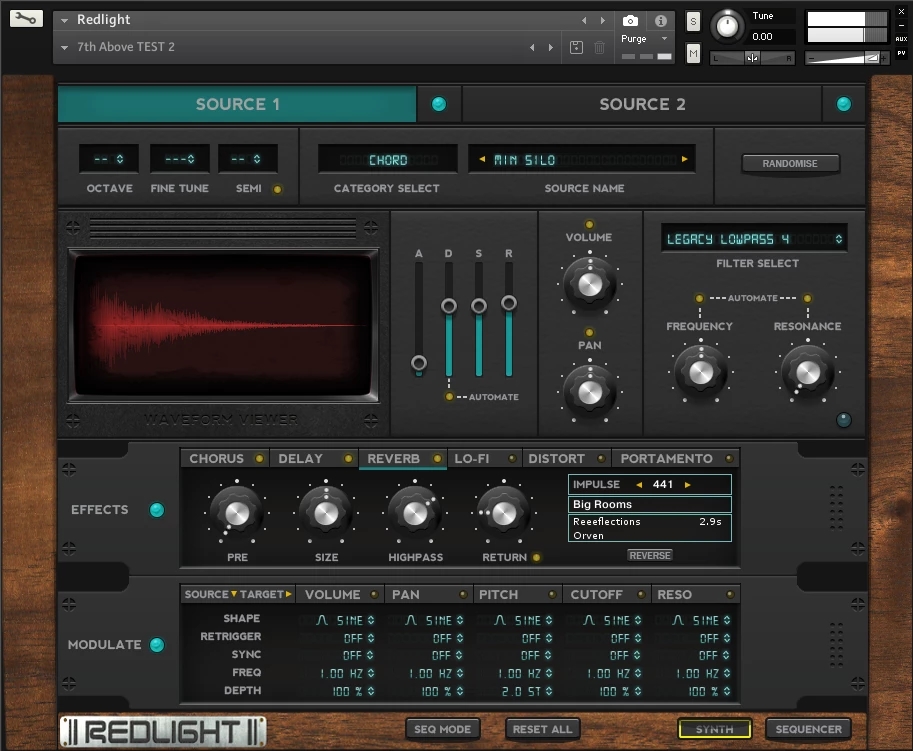This screenshot has width=913, height=751.
Task: Toggle Source 1 power button
Action: 438,104
